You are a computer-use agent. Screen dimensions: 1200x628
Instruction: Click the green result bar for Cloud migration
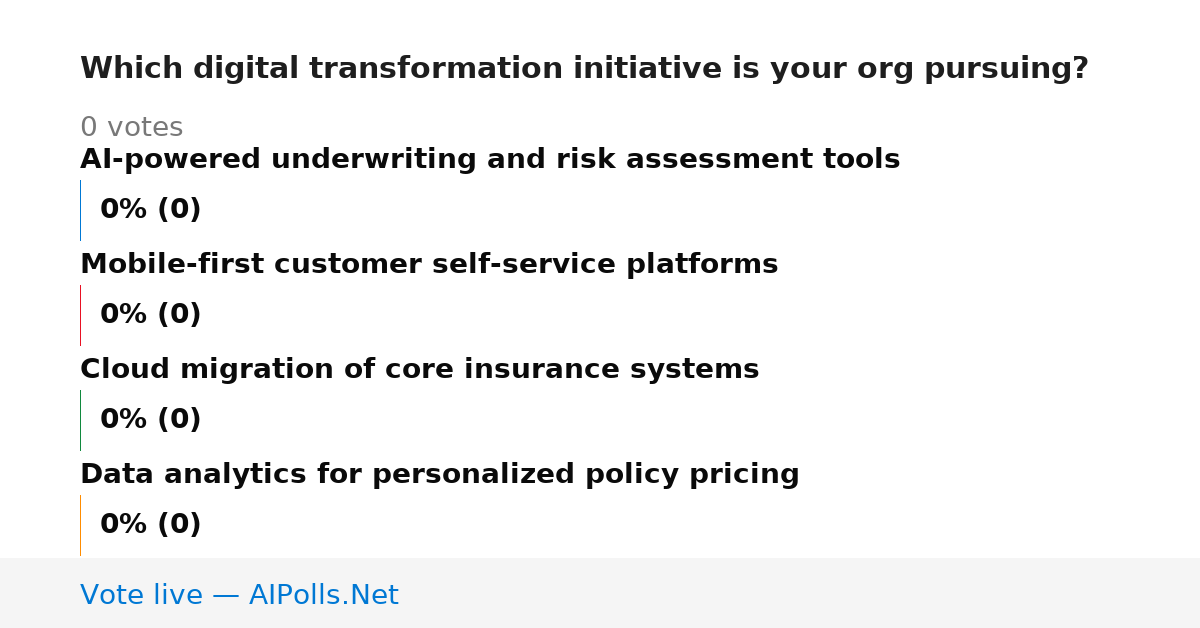point(80,420)
